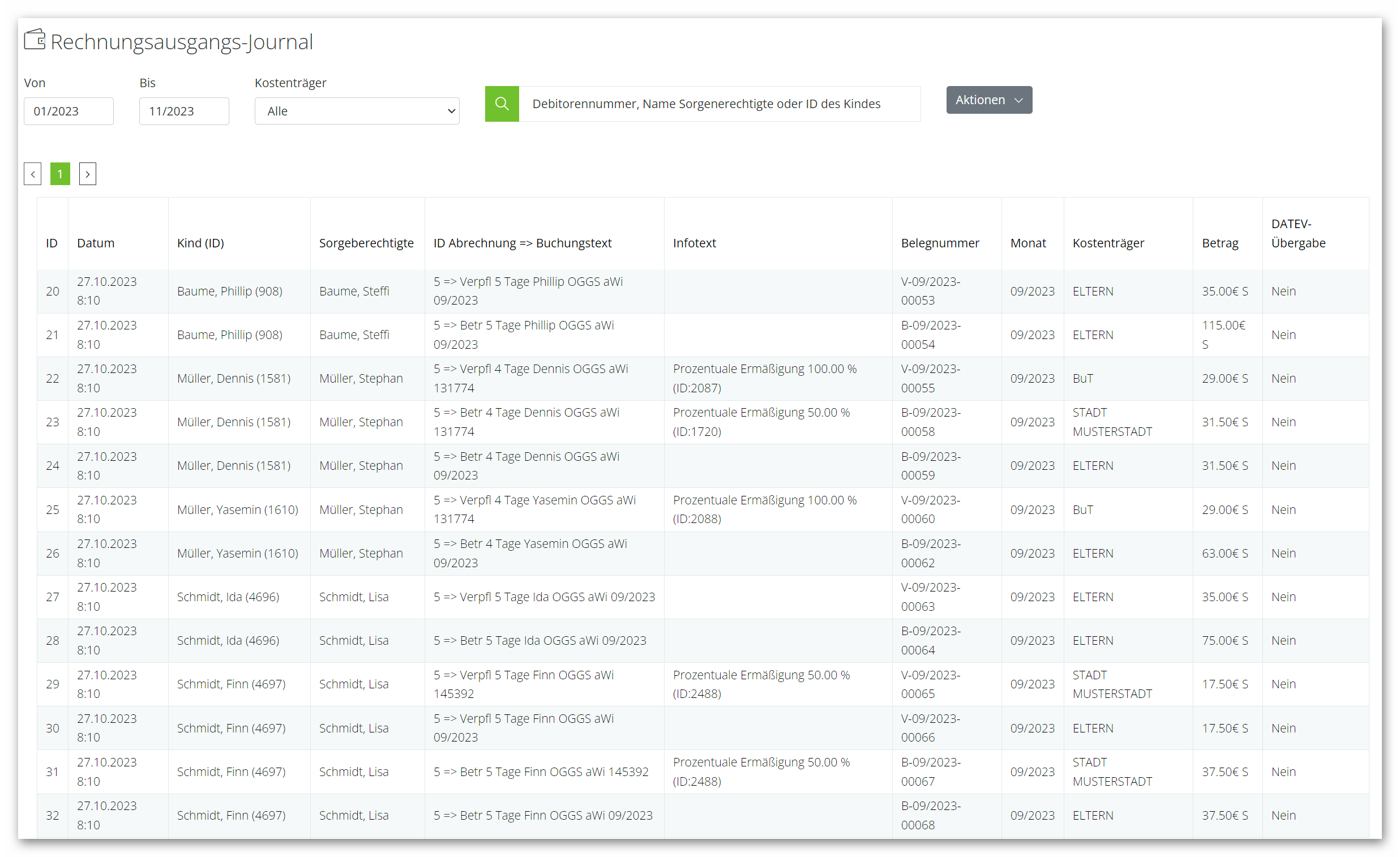Click the wallet icon beside the journal title
Viewport: 1400px width, 857px height.
pos(35,40)
